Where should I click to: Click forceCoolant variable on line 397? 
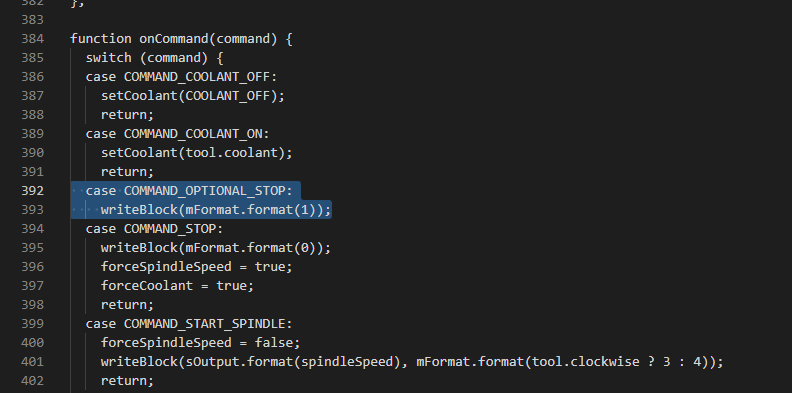146,286
